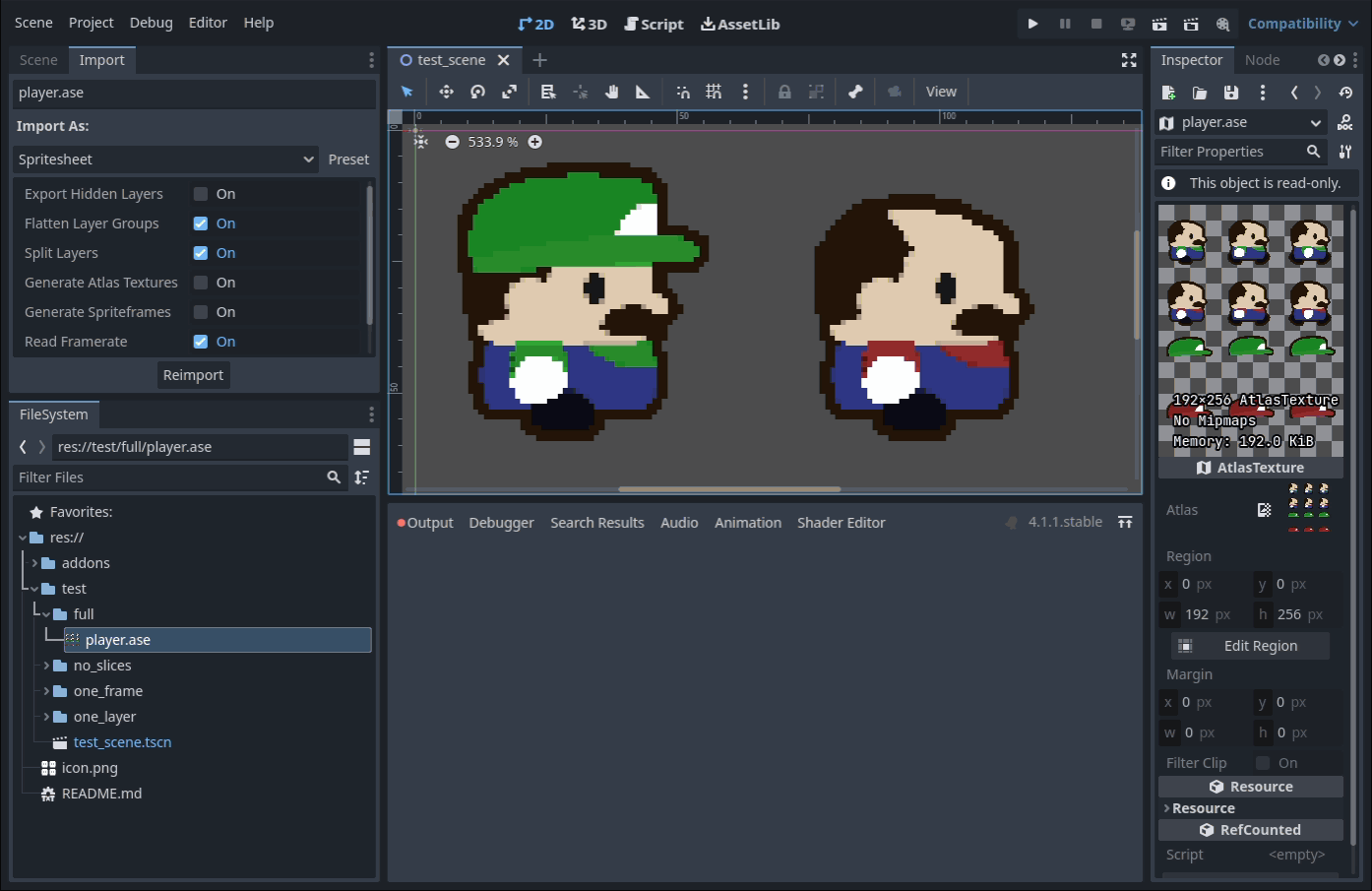Viewport: 1372px width, 891px height.
Task: Open Atlas texture edit icon
Action: tap(1265, 510)
